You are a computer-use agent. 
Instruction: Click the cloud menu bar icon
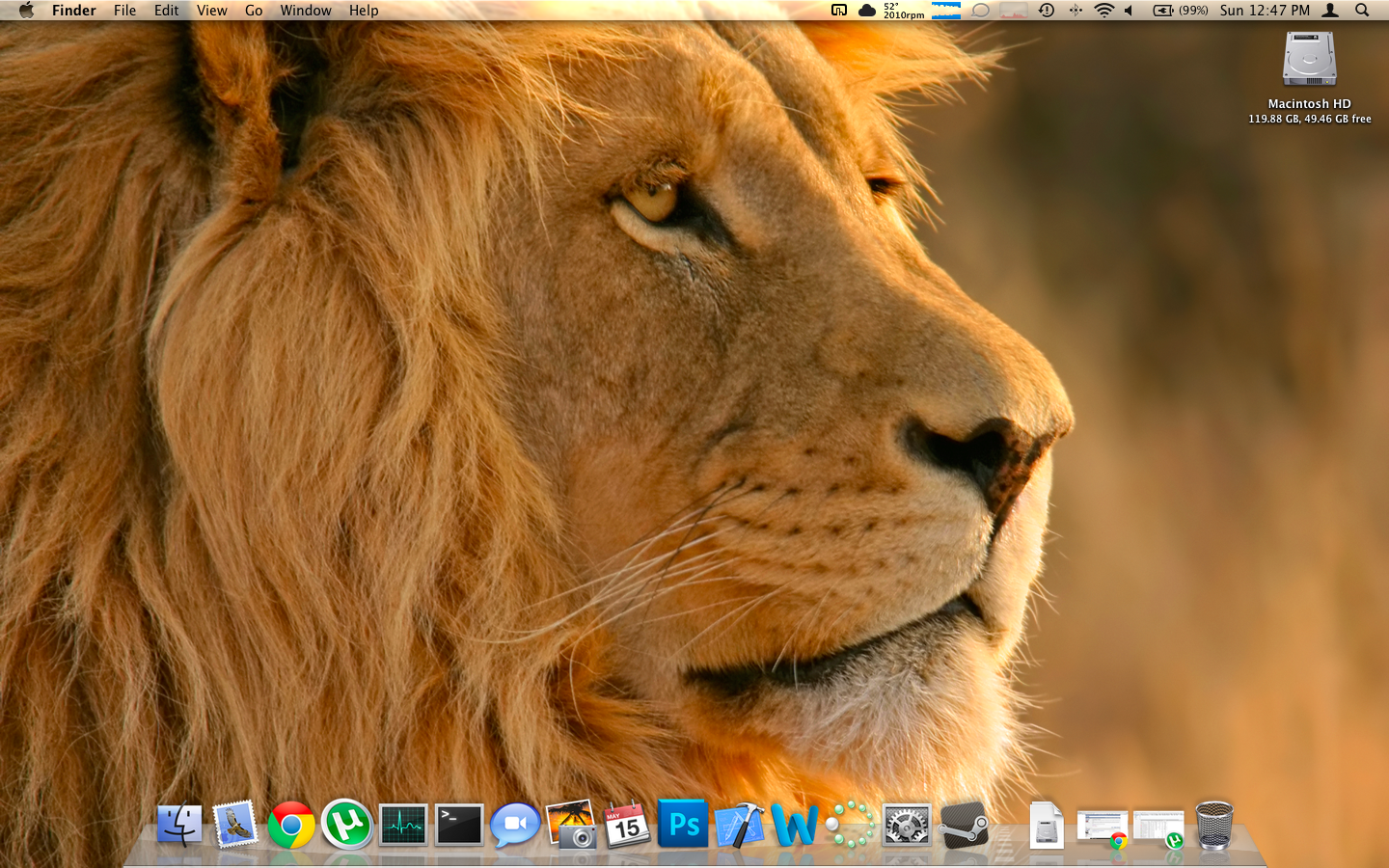tap(867, 11)
